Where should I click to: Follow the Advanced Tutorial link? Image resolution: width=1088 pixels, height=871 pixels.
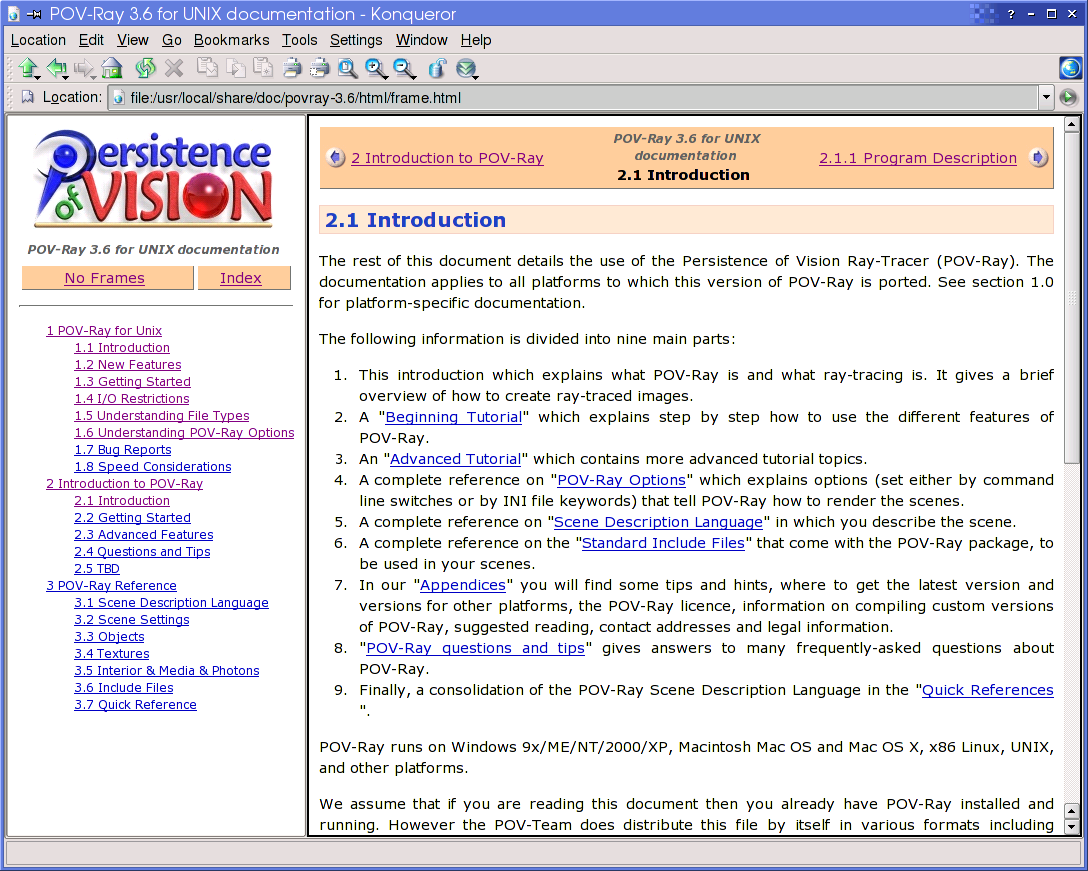[x=455, y=459]
